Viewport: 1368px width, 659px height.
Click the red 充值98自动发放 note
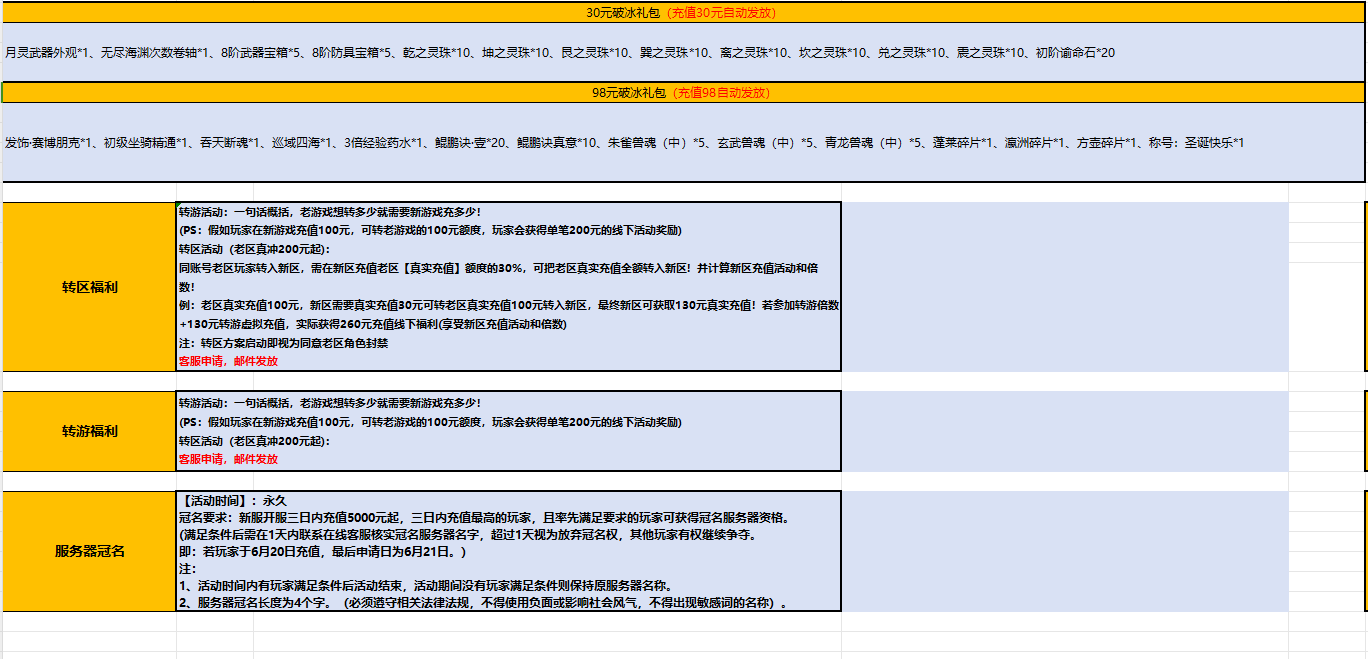pos(721,92)
